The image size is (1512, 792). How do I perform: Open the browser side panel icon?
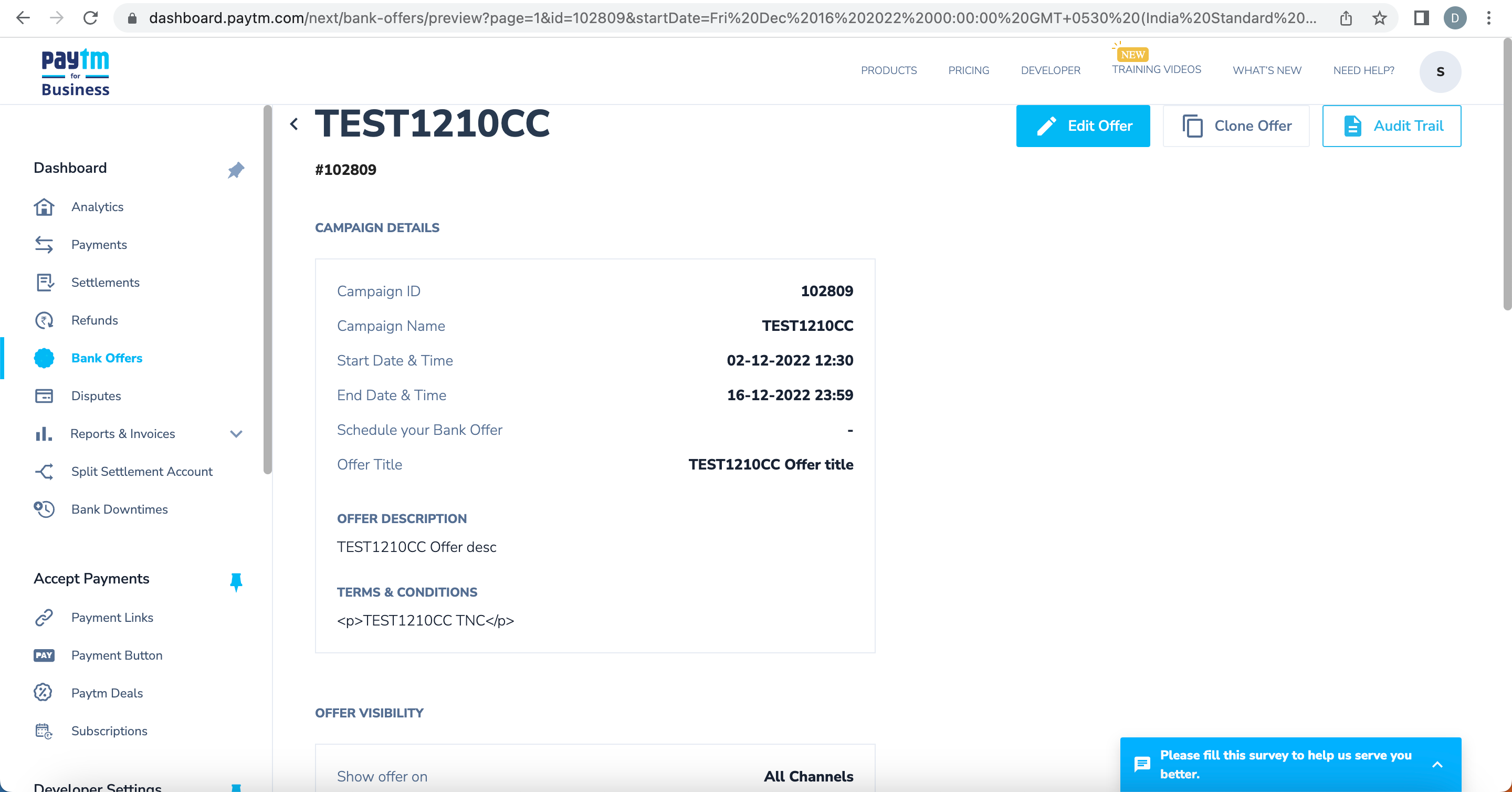[1421, 18]
